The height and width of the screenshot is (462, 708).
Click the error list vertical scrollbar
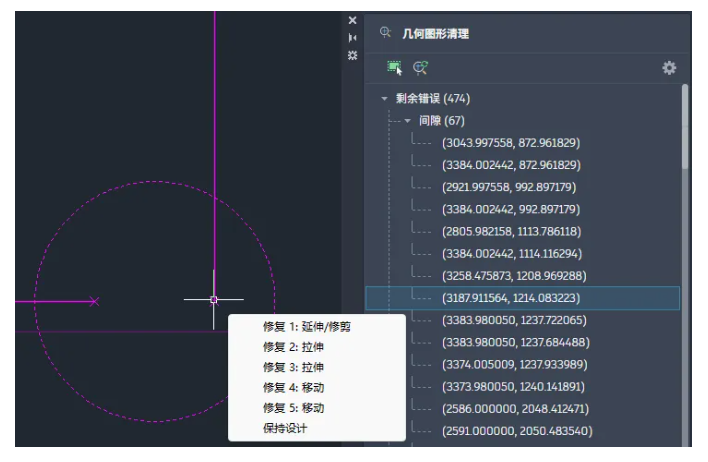685,130
